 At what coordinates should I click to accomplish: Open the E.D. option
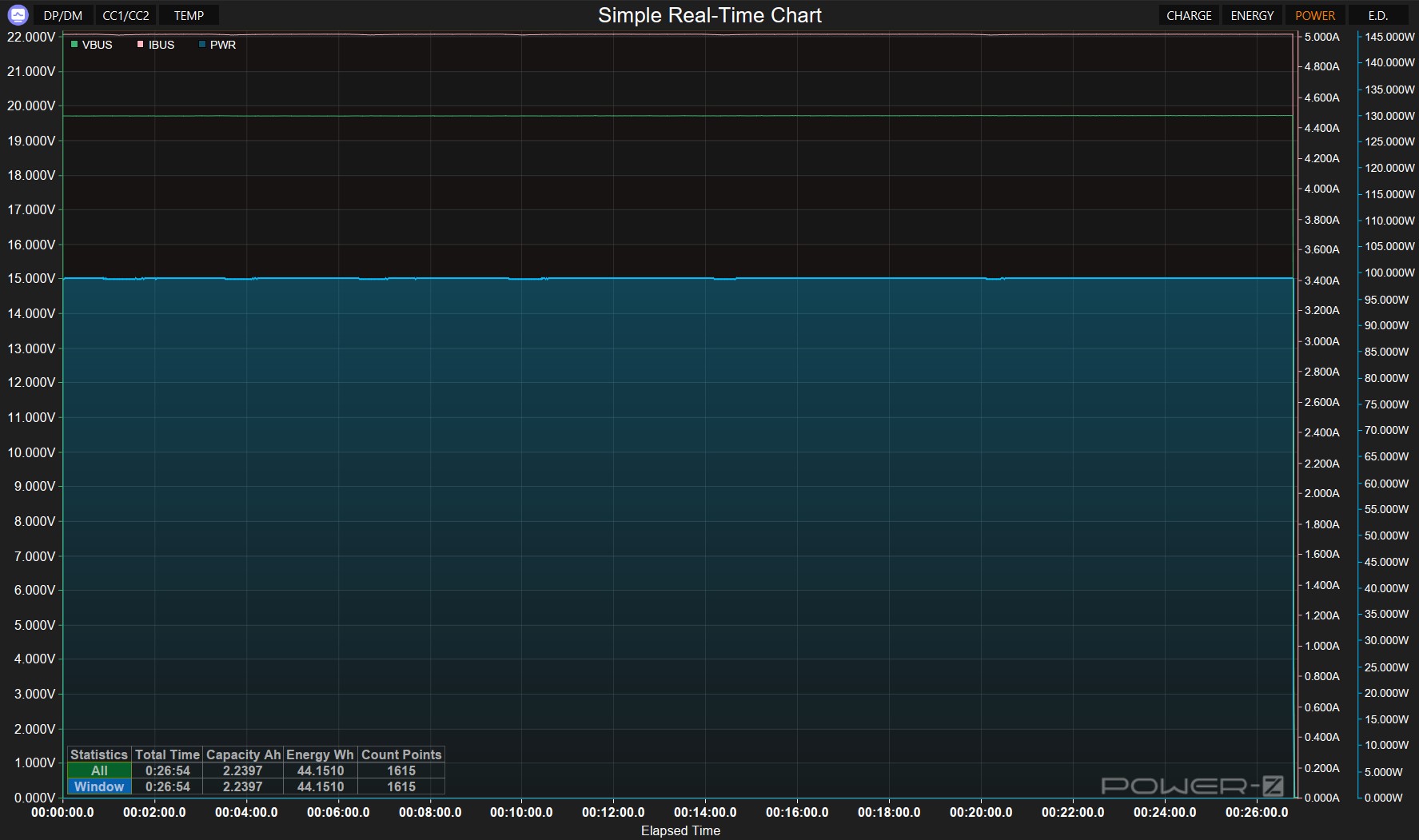[1377, 16]
